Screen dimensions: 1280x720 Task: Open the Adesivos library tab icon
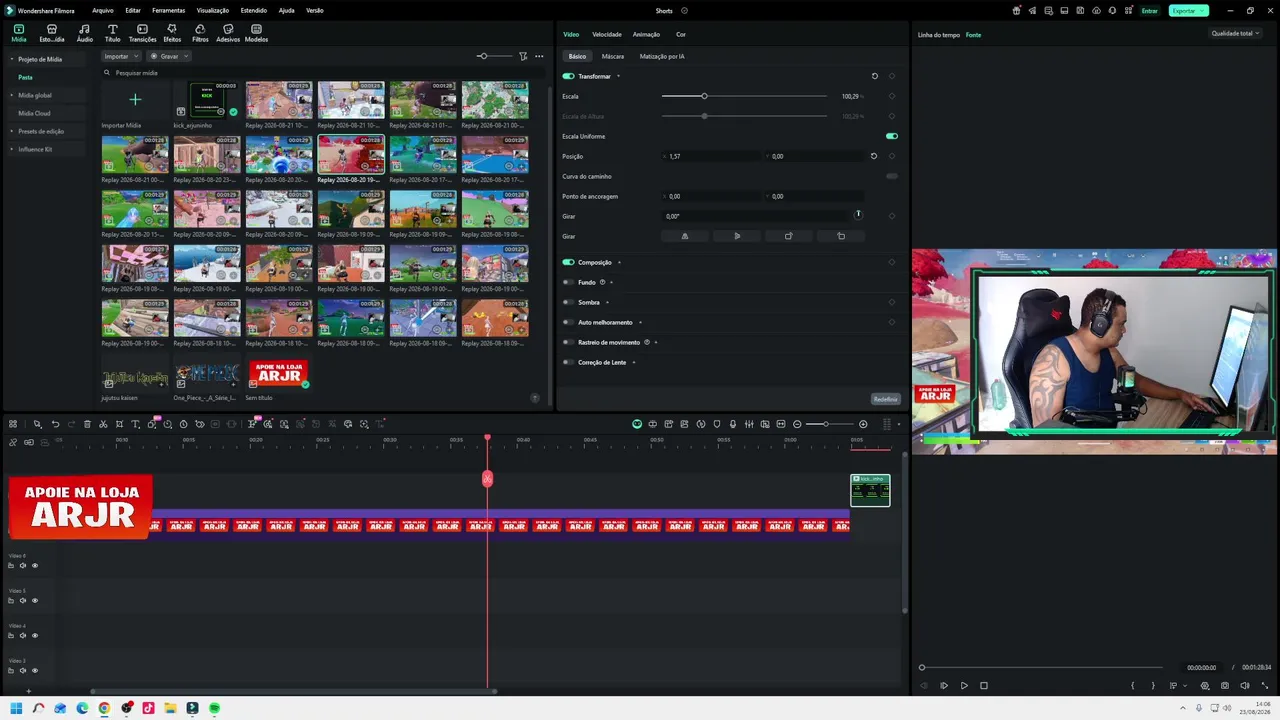pos(228,30)
